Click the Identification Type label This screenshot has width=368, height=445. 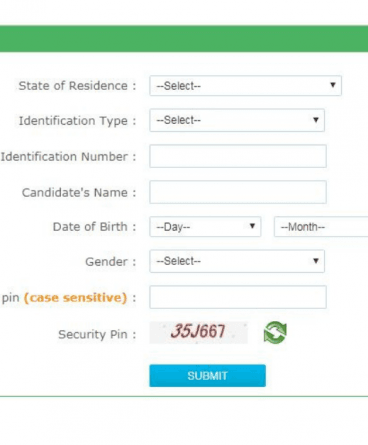pyautogui.click(x=77, y=121)
